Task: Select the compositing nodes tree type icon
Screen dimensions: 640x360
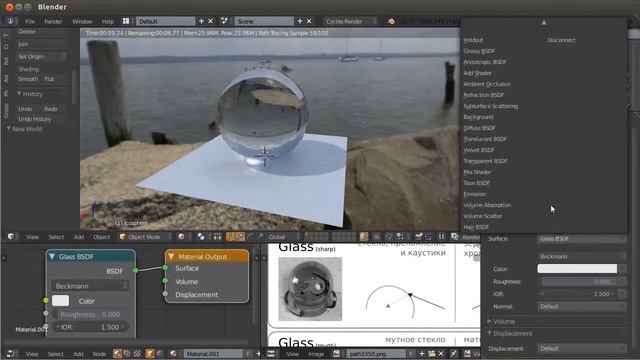Action: coord(127,353)
